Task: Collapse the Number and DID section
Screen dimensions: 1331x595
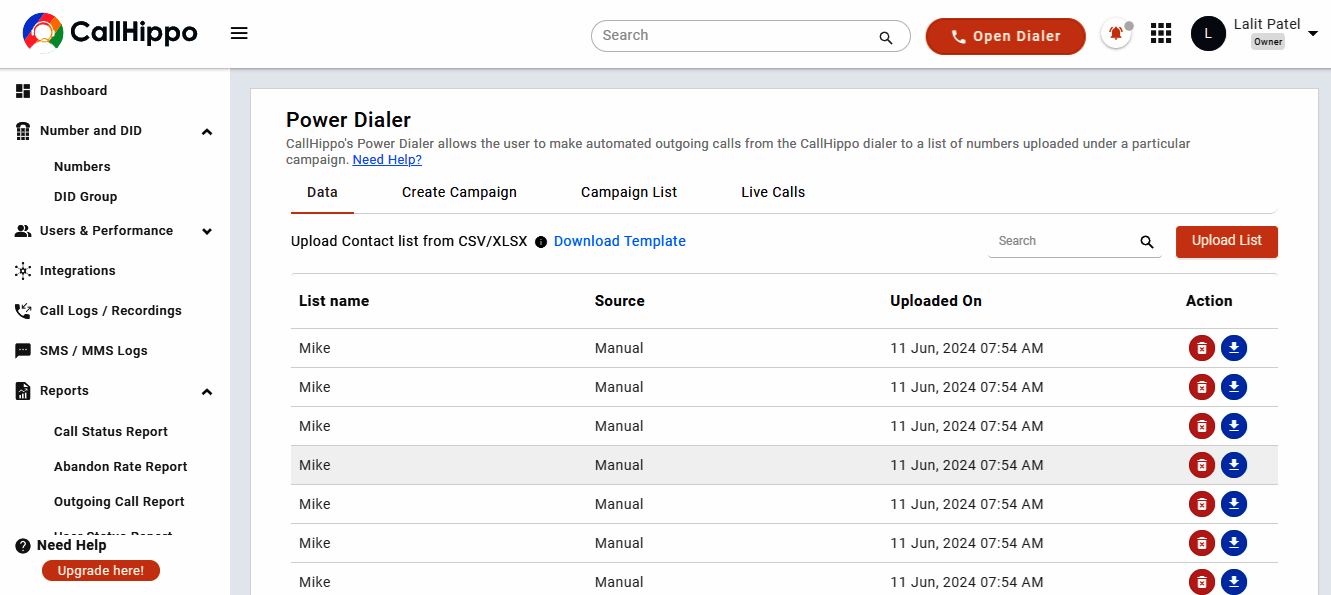Action: tap(207, 131)
